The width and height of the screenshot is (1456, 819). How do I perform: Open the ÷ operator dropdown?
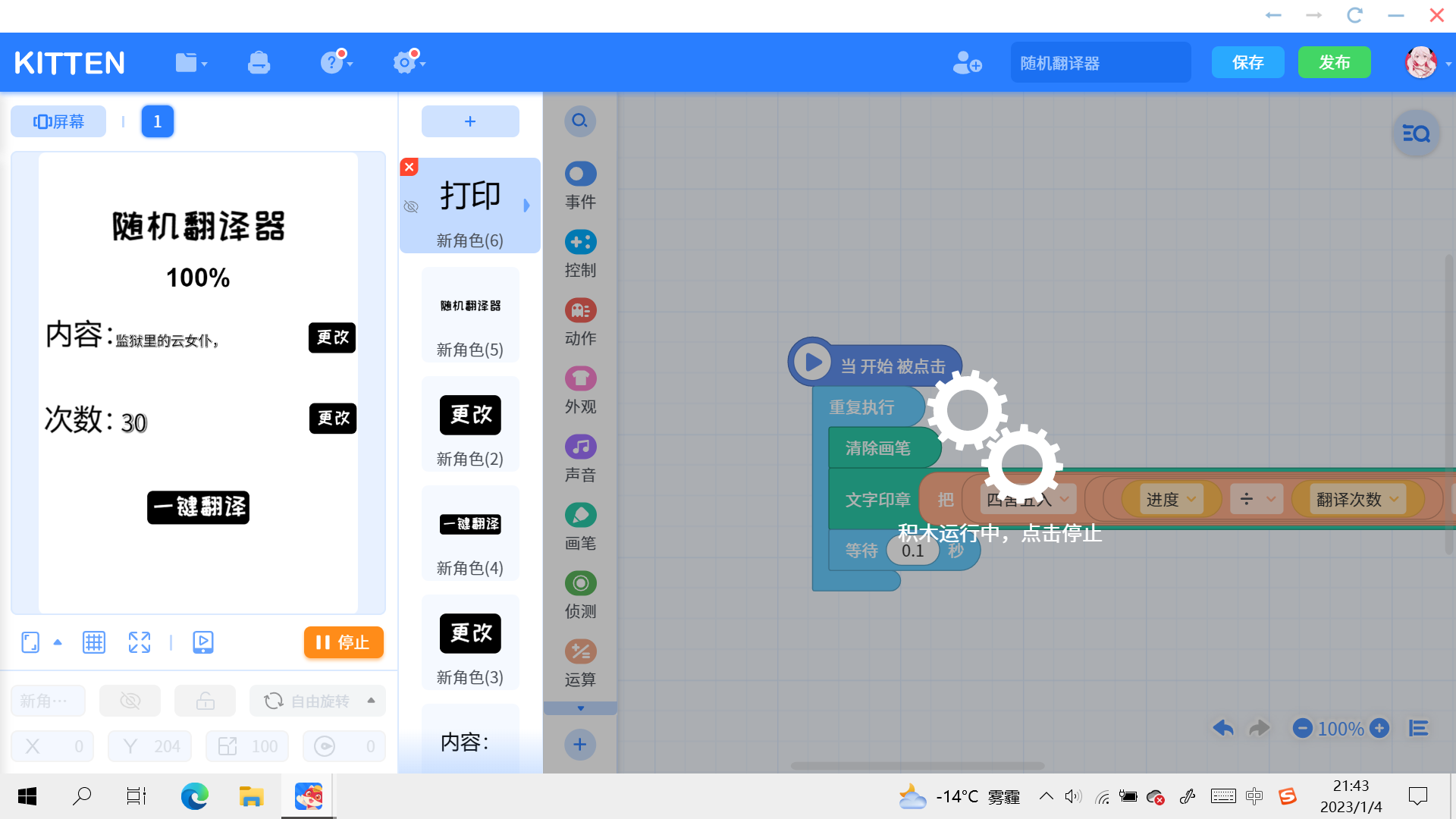pos(1256,499)
